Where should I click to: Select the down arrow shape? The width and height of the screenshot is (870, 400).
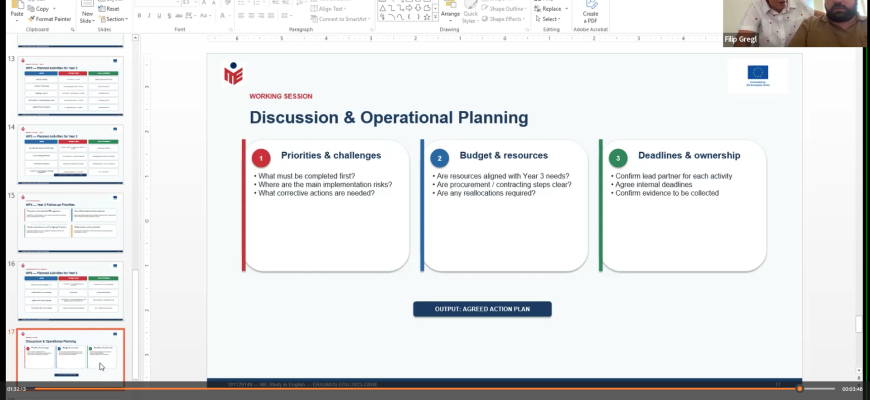[418, 8]
